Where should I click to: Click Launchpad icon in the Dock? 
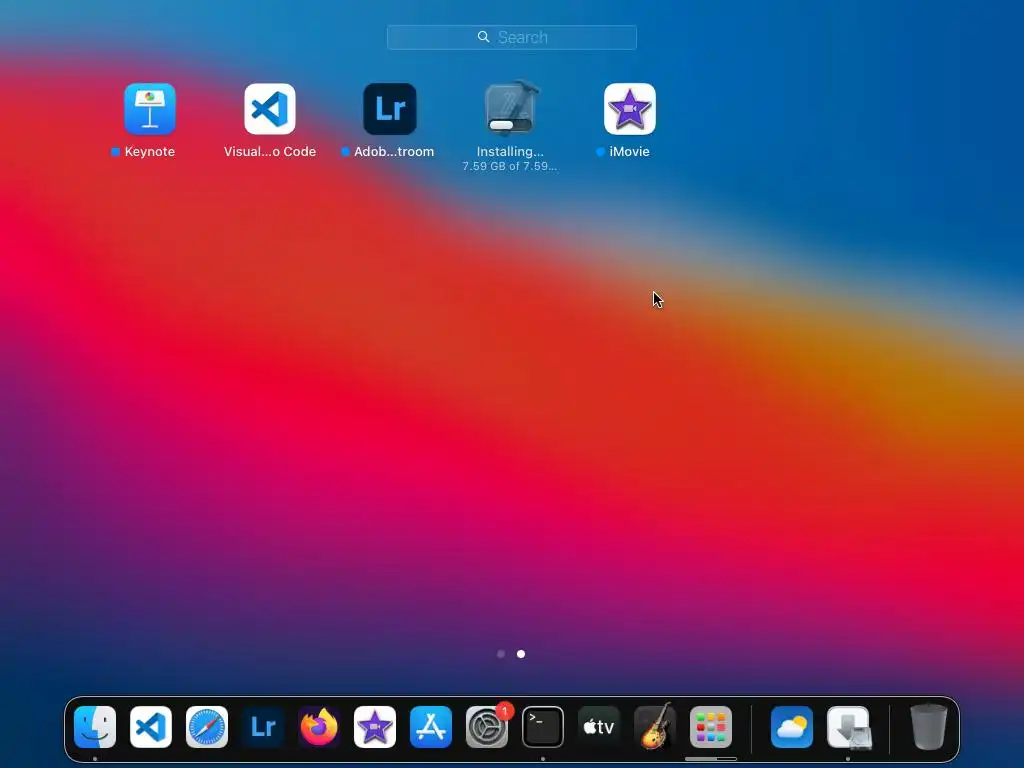coord(711,727)
